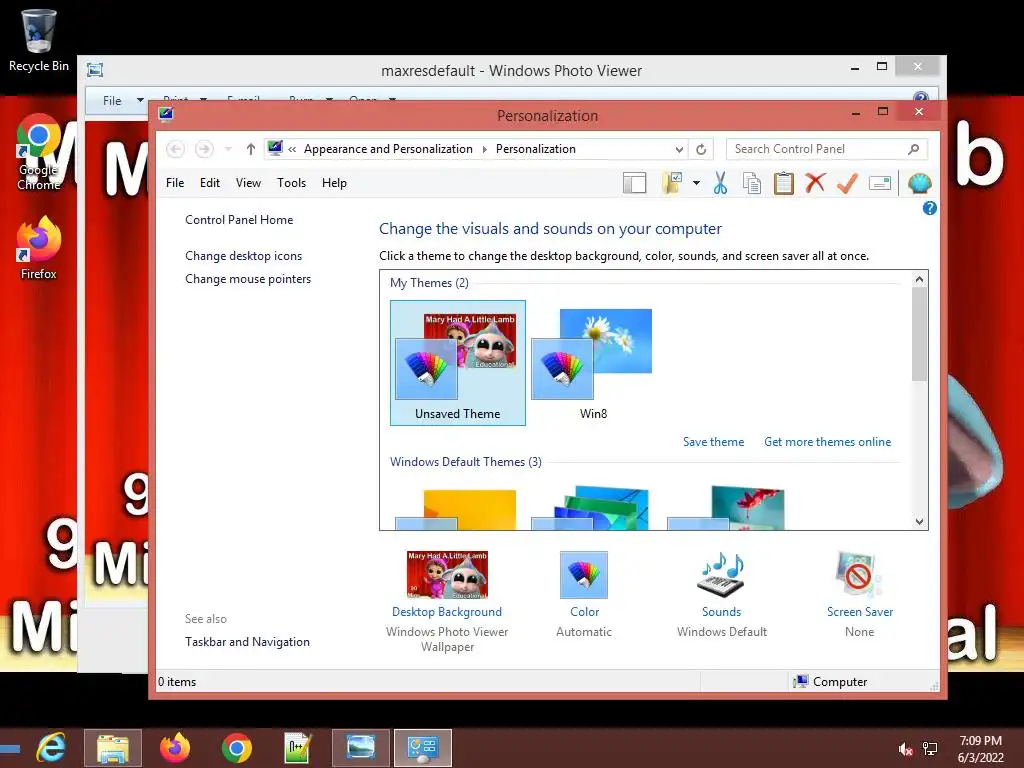Select the red flower default theme
1024x768 pixels.
(x=726, y=508)
